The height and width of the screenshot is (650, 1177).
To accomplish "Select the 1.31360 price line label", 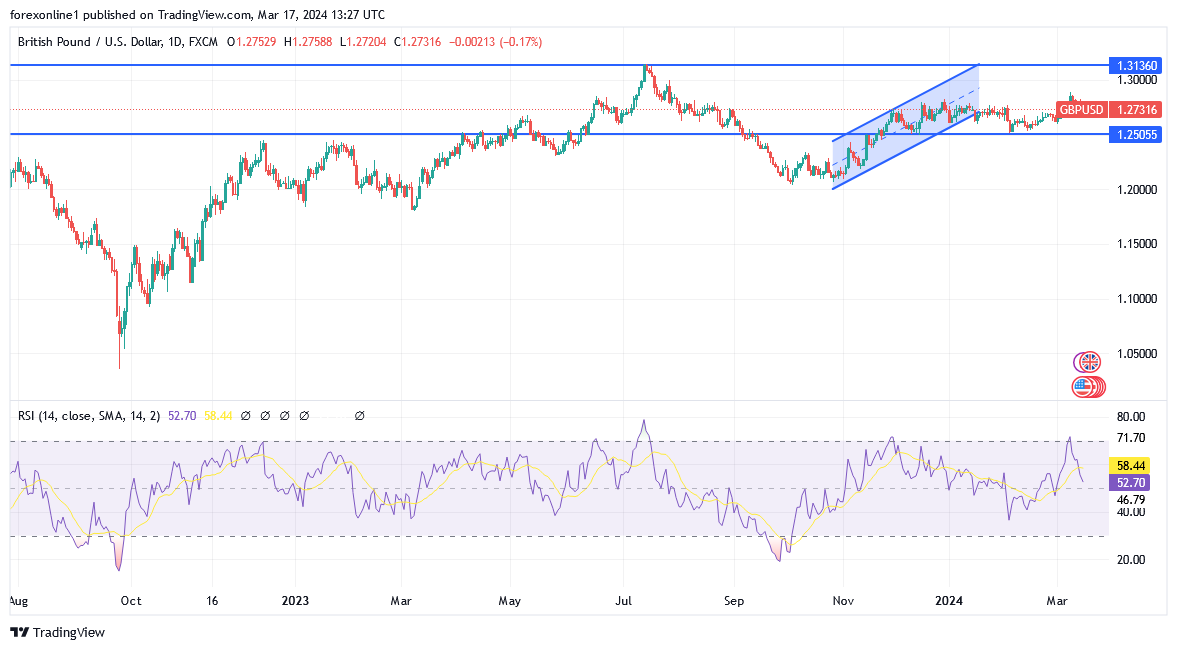I will pos(1135,66).
